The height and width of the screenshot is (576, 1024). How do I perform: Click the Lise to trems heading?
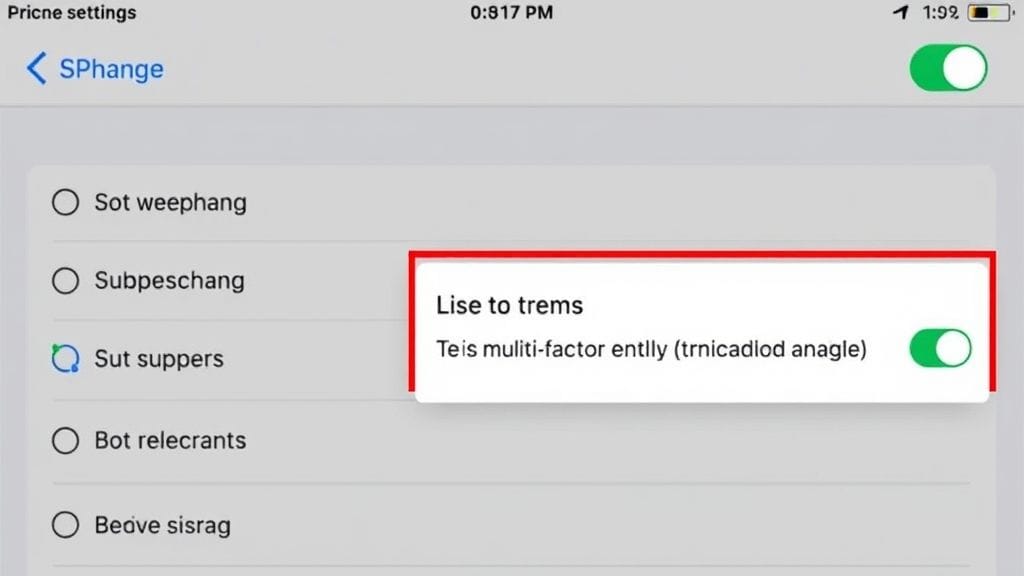point(509,306)
